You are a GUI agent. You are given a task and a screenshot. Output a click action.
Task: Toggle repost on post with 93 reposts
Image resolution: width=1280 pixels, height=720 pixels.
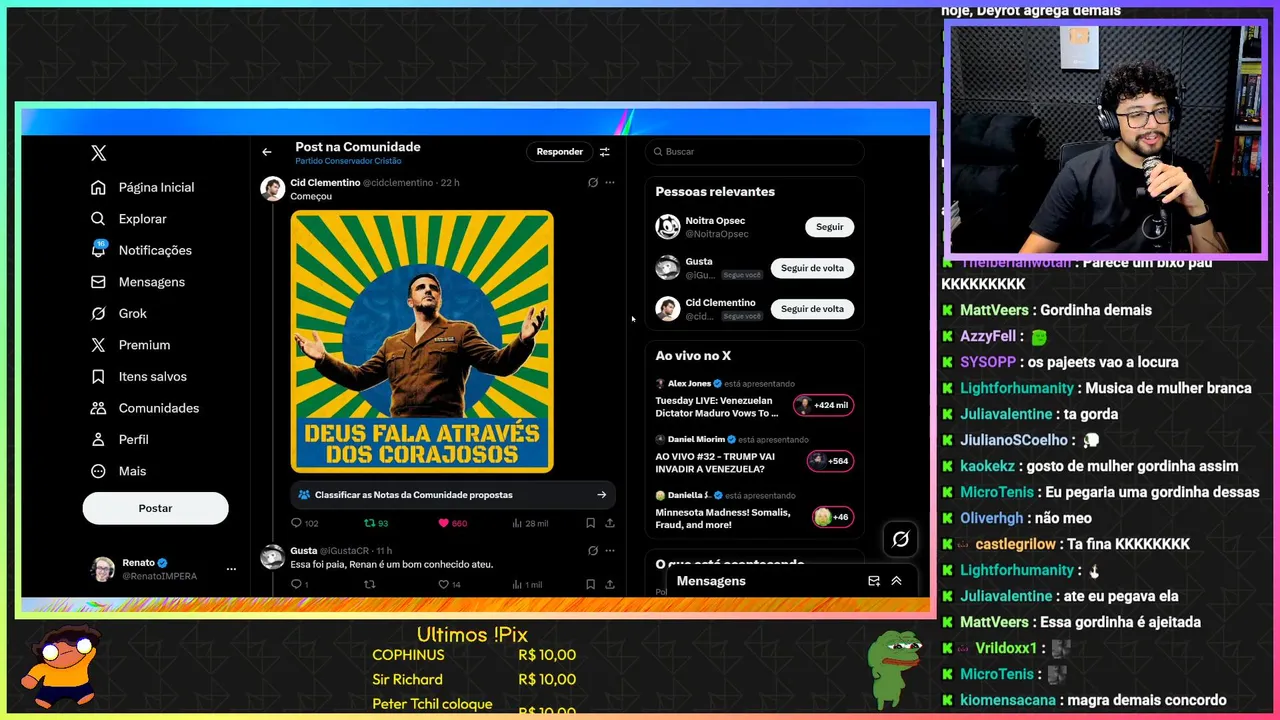tap(376, 523)
